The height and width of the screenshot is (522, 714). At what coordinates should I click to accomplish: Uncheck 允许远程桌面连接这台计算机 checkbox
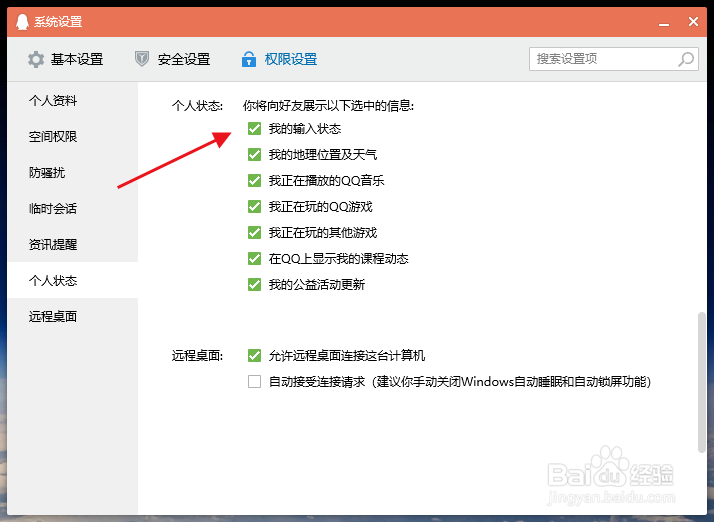255,355
